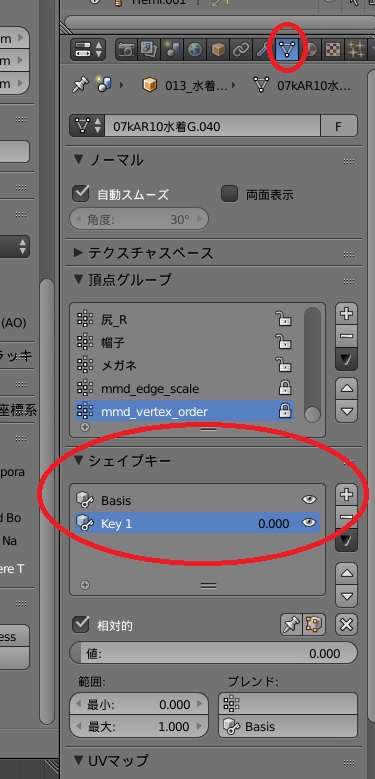Select the mmd_edge_scale vertex group
The height and width of the screenshot is (779, 375).
click(x=184, y=389)
